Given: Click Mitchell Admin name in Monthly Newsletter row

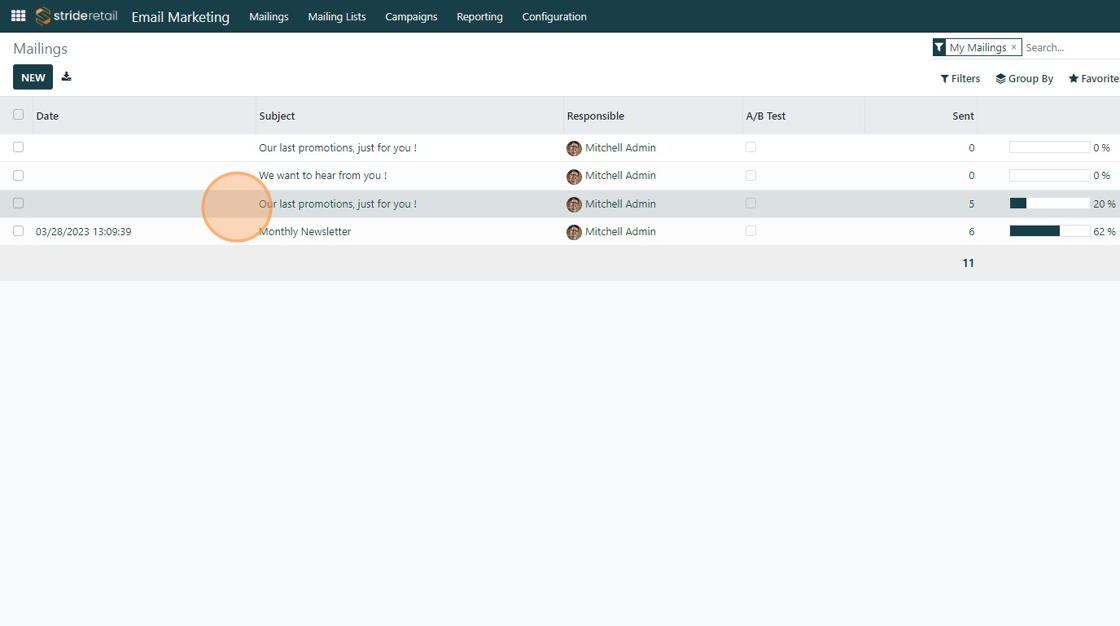Looking at the screenshot, I should pos(620,232).
